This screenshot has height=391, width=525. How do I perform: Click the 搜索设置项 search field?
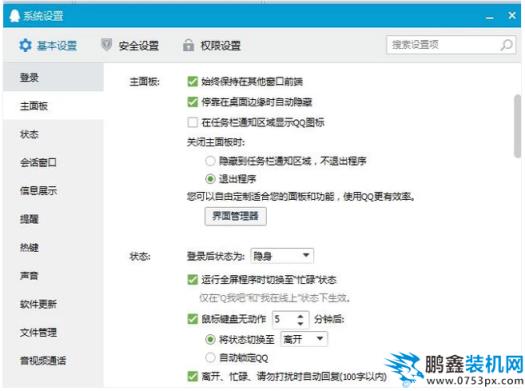click(450, 45)
